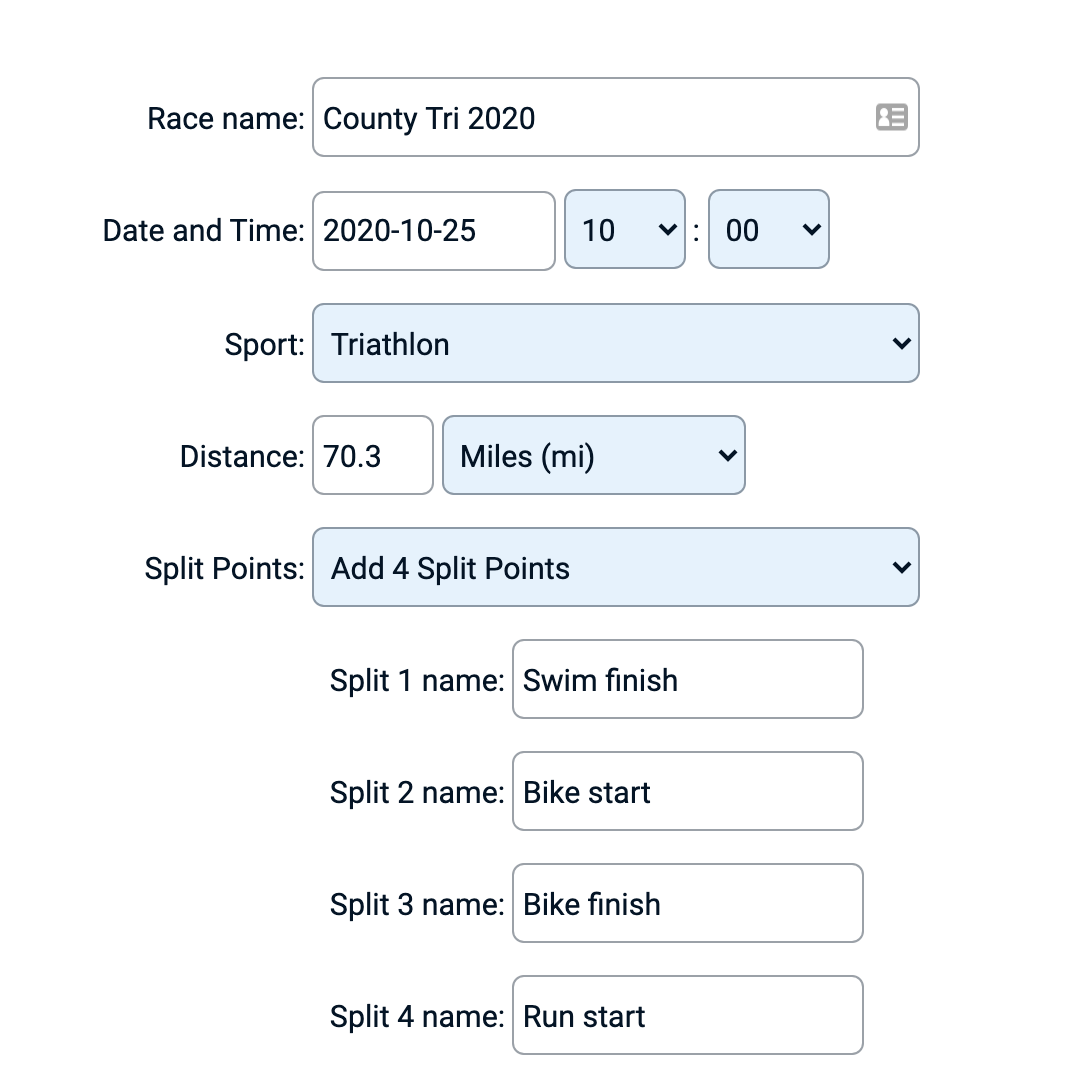Open the Miles (mi) unit dropdown
This screenshot has height=1084, width=1074.
pos(593,456)
